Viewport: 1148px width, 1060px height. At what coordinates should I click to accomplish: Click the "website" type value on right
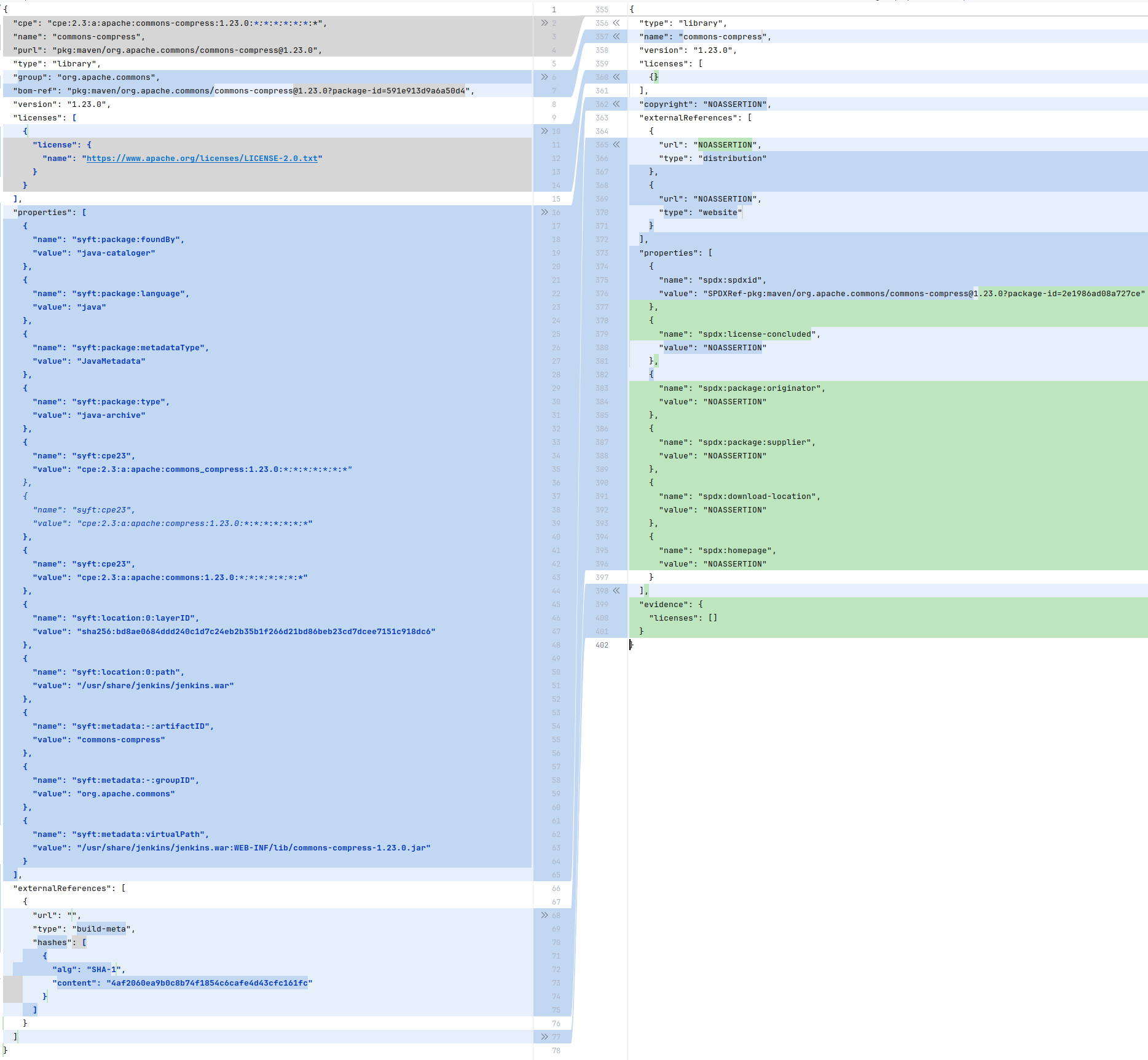[720, 213]
